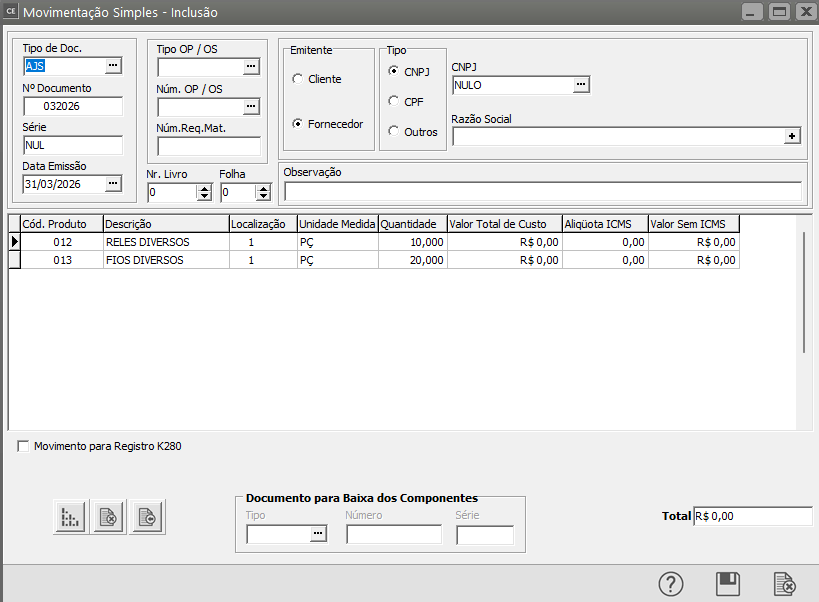Cancel with the bottom-right document X icon
The image size is (819, 602).
pyautogui.click(x=784, y=584)
